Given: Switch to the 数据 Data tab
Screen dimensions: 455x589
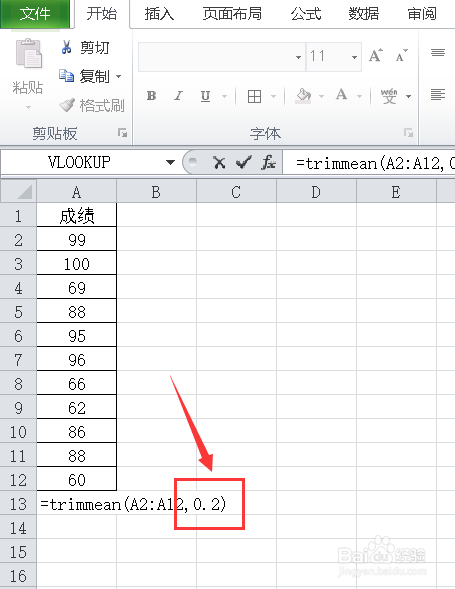Looking at the screenshot, I should coord(363,14).
